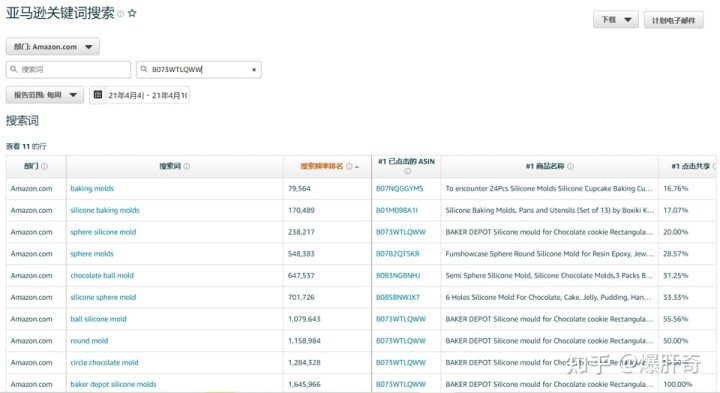Click the magnifier icon in the search term field

[x=14, y=69]
